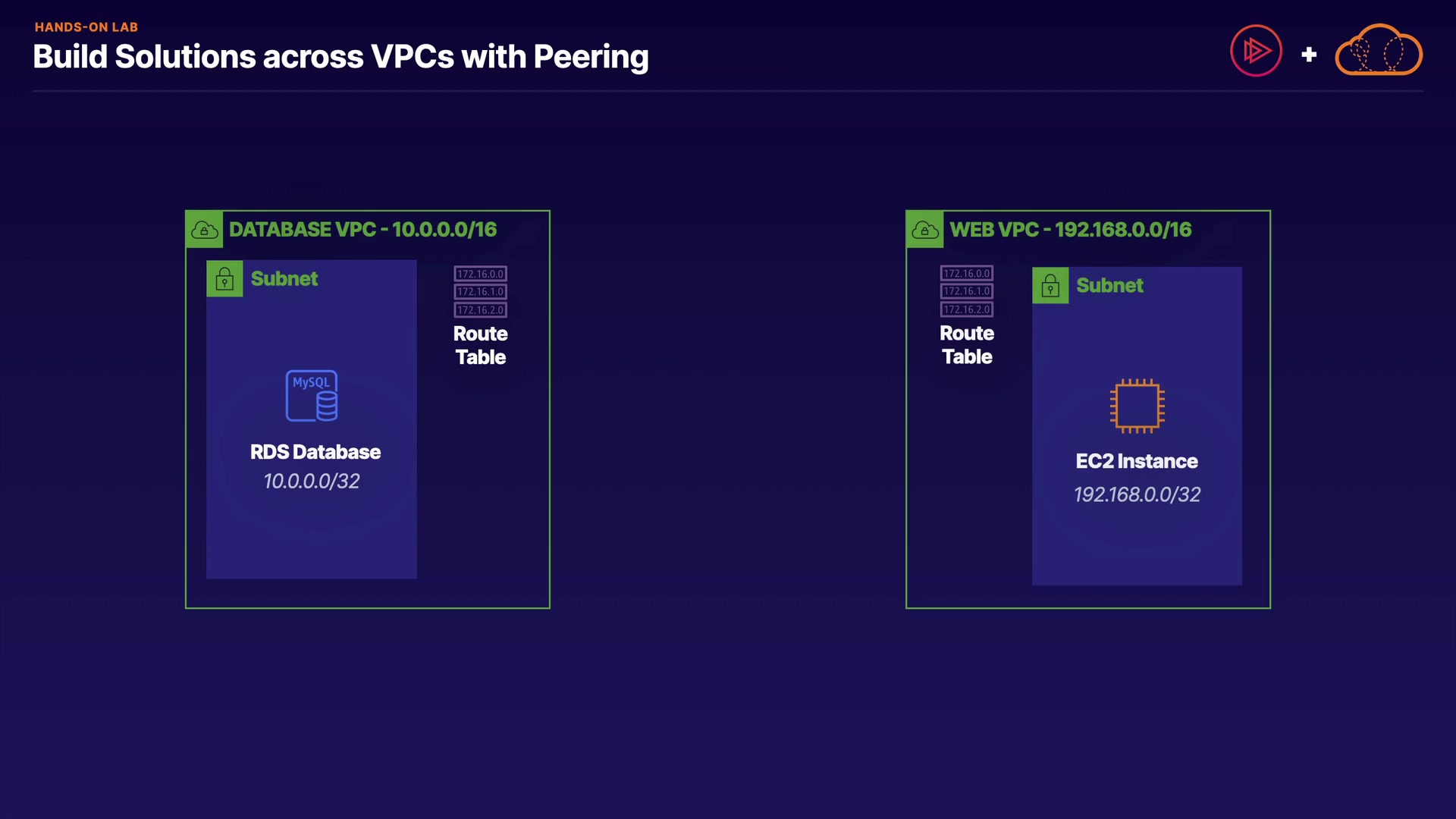The width and height of the screenshot is (1456, 819).
Task: Click the Pluralsight play logo icon
Action: click(1256, 51)
